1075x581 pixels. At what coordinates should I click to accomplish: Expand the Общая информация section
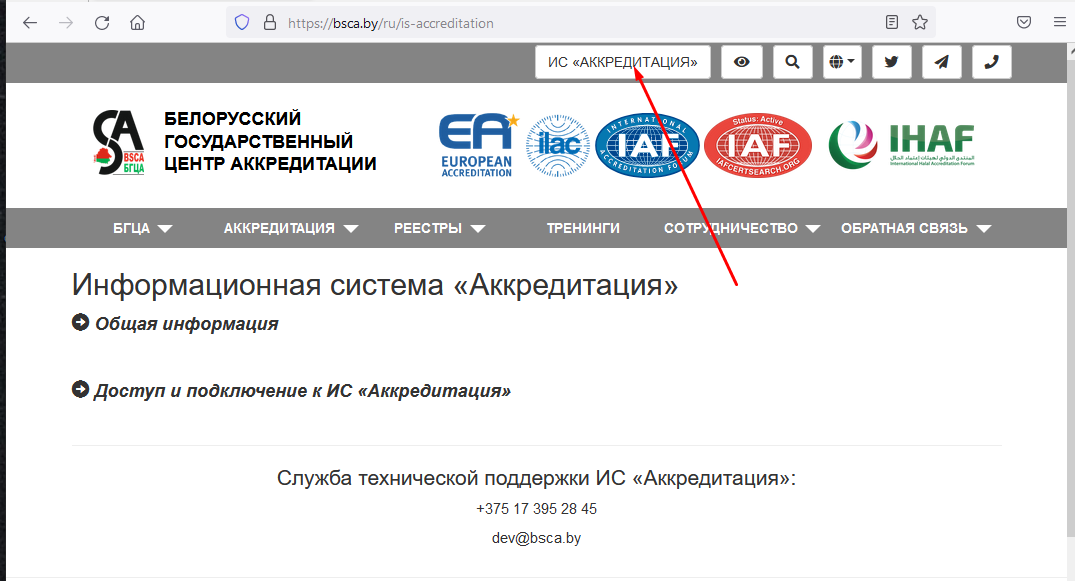point(186,324)
